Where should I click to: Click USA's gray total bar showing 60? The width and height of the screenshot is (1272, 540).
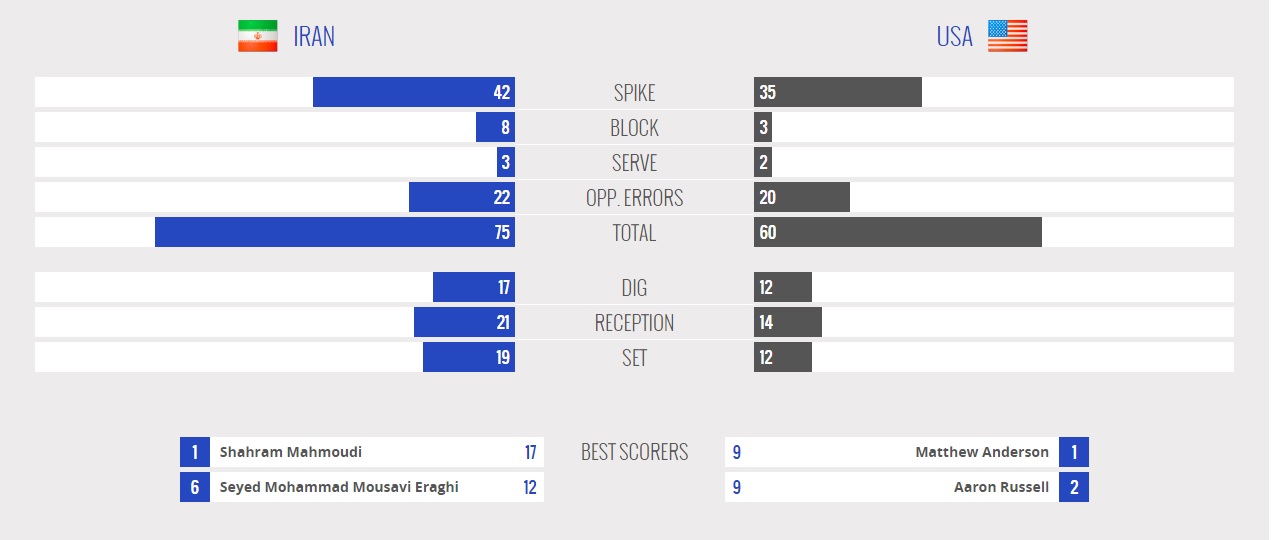coord(897,232)
